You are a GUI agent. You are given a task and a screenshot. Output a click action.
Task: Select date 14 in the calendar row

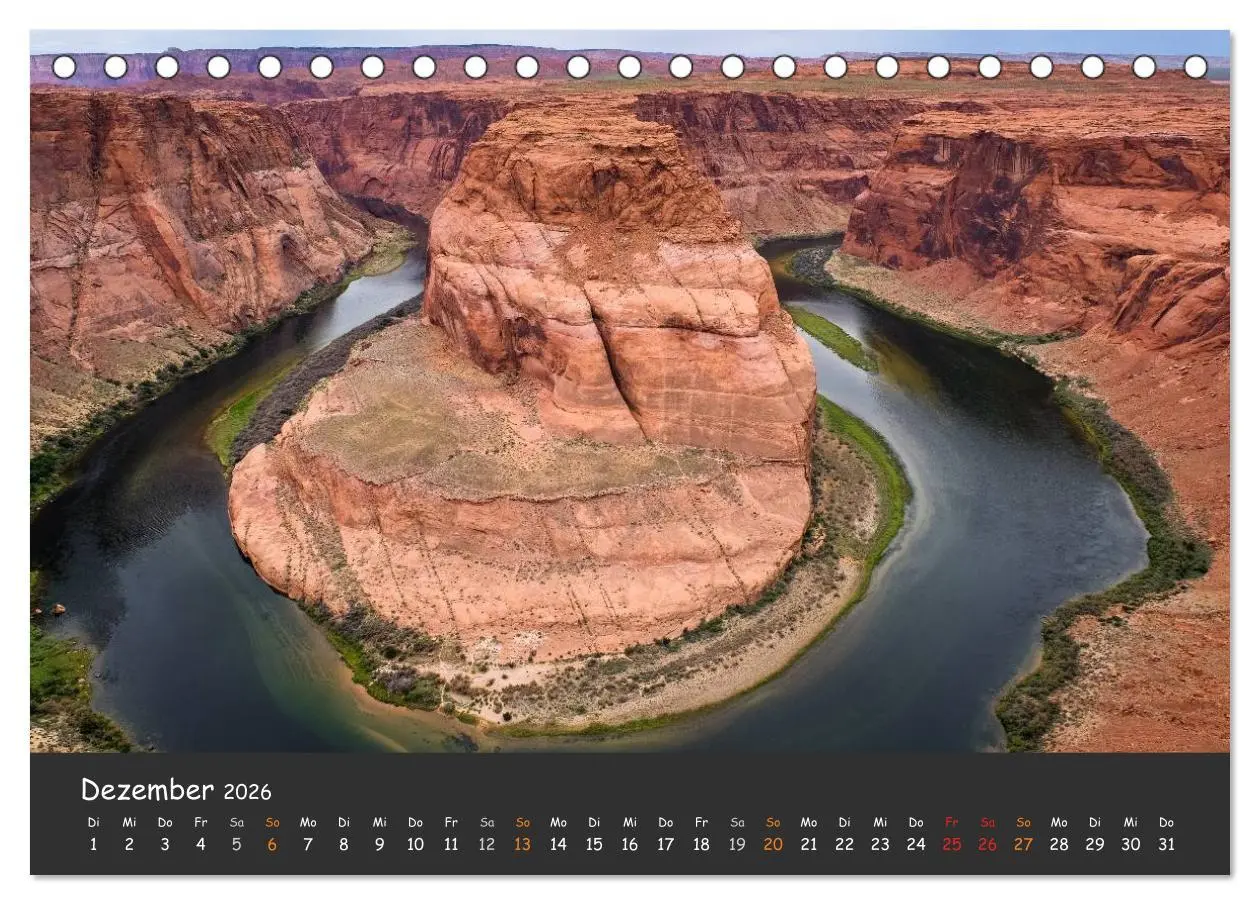coord(558,844)
